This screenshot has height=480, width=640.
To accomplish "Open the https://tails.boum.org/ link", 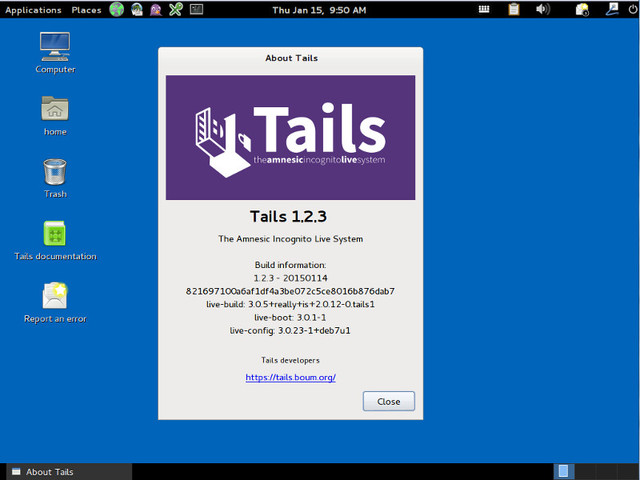I will tap(291, 377).
